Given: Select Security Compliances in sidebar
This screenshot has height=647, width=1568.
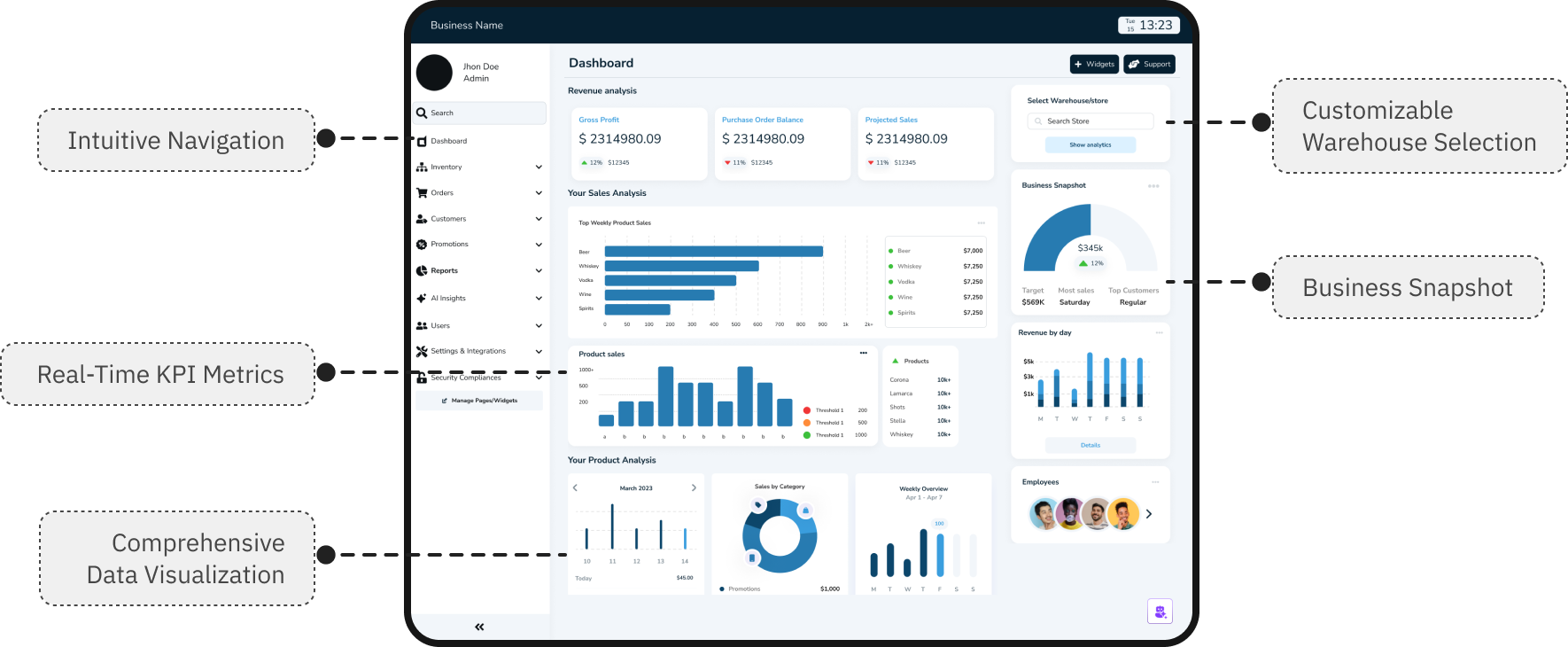Looking at the screenshot, I should point(466,378).
